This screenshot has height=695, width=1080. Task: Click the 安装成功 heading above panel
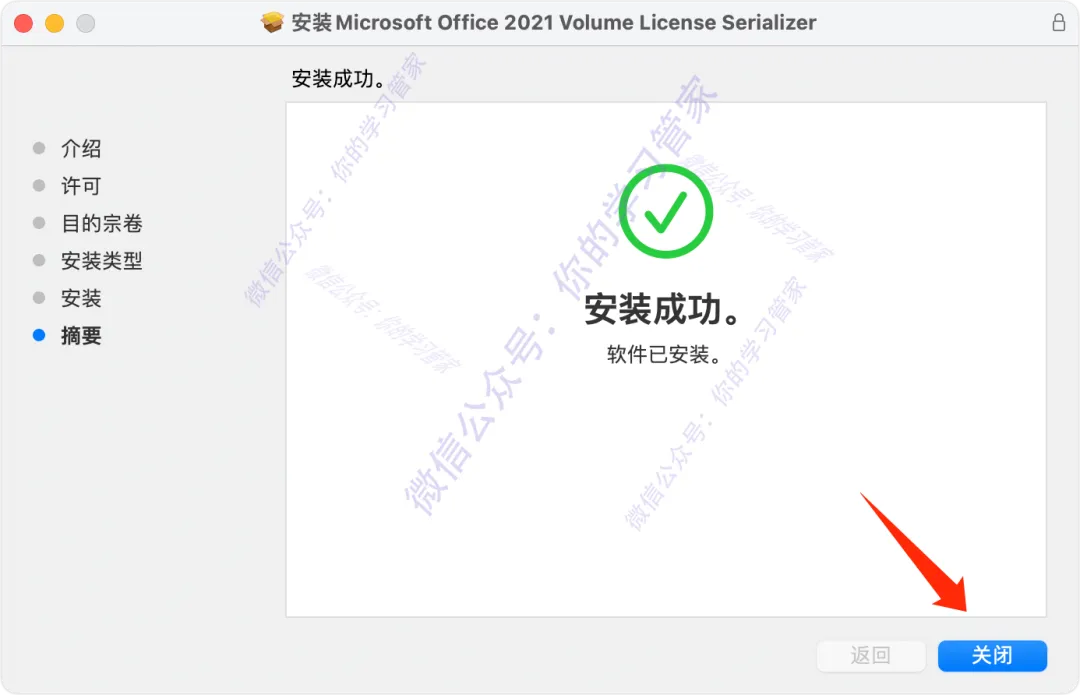(x=339, y=79)
